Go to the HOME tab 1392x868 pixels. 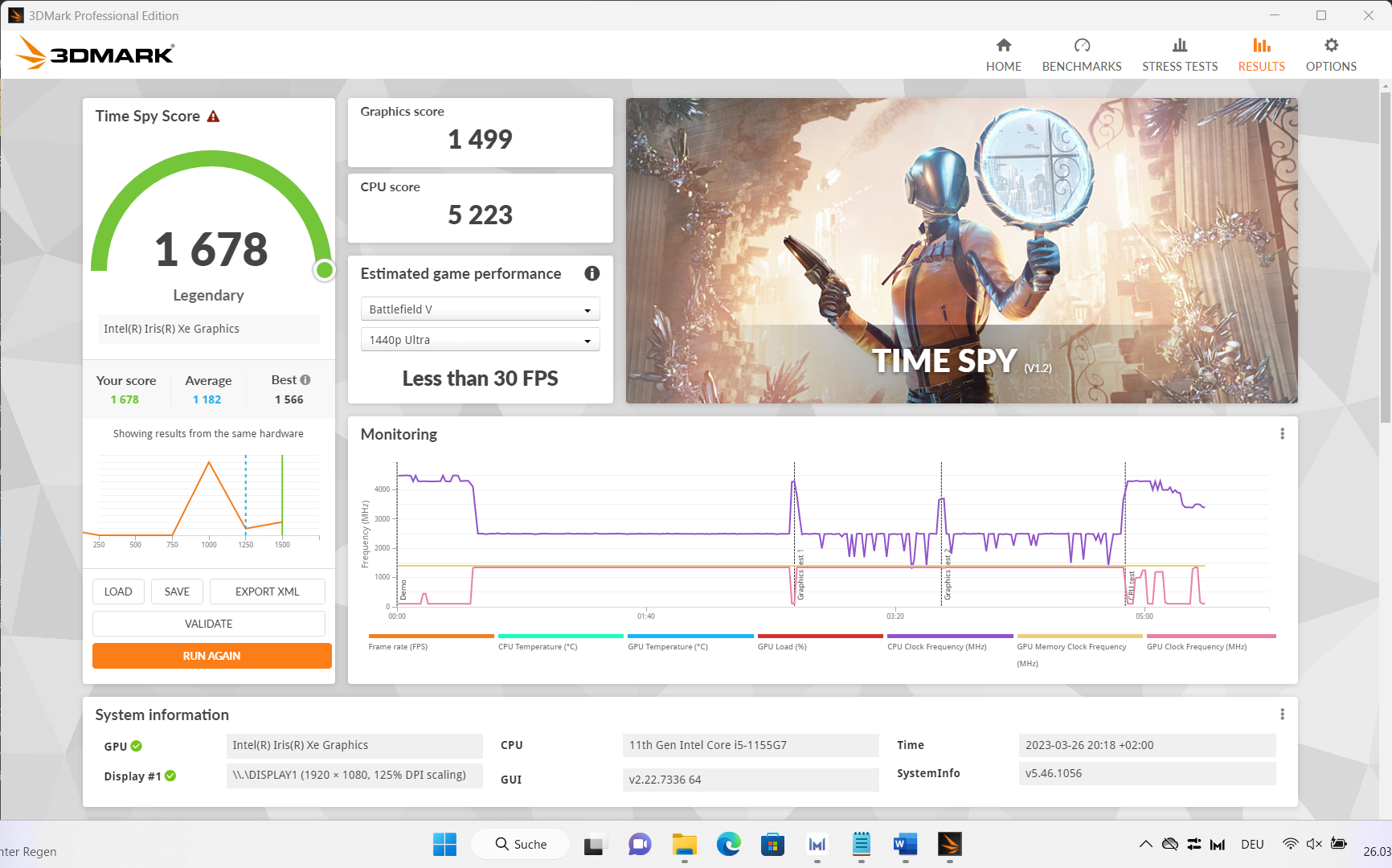(x=1003, y=55)
